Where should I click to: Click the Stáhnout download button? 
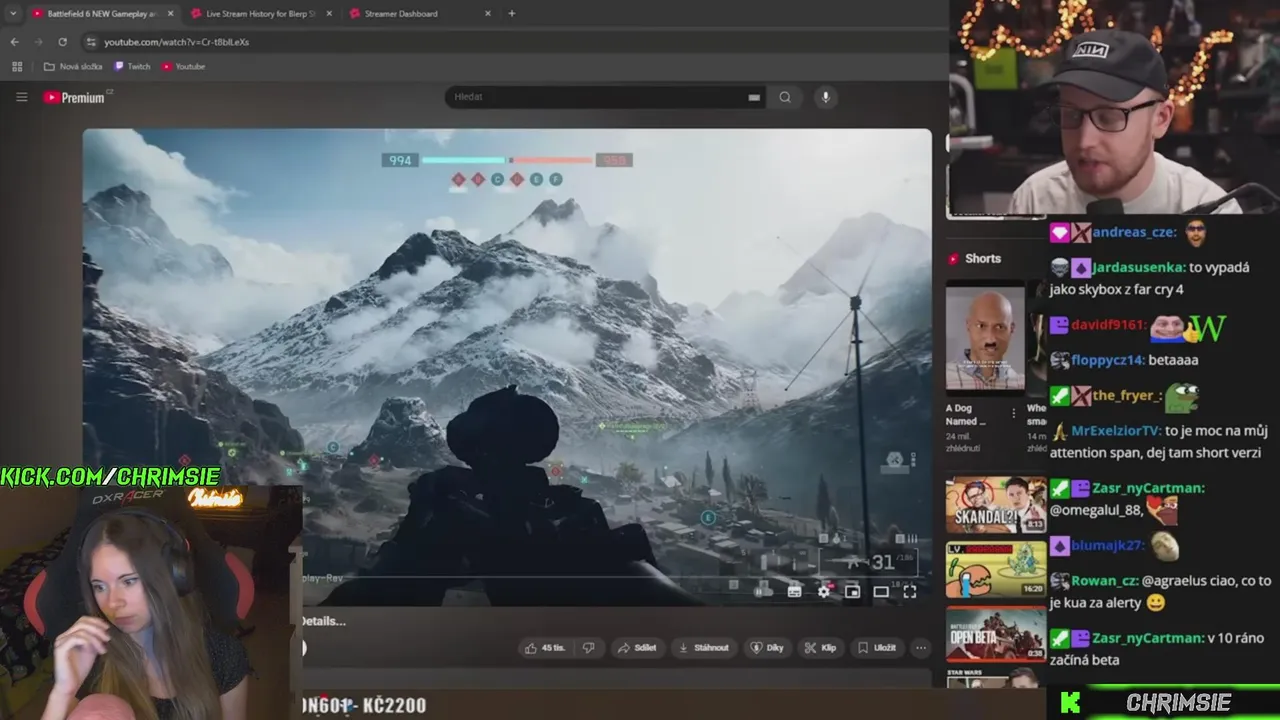pos(703,648)
